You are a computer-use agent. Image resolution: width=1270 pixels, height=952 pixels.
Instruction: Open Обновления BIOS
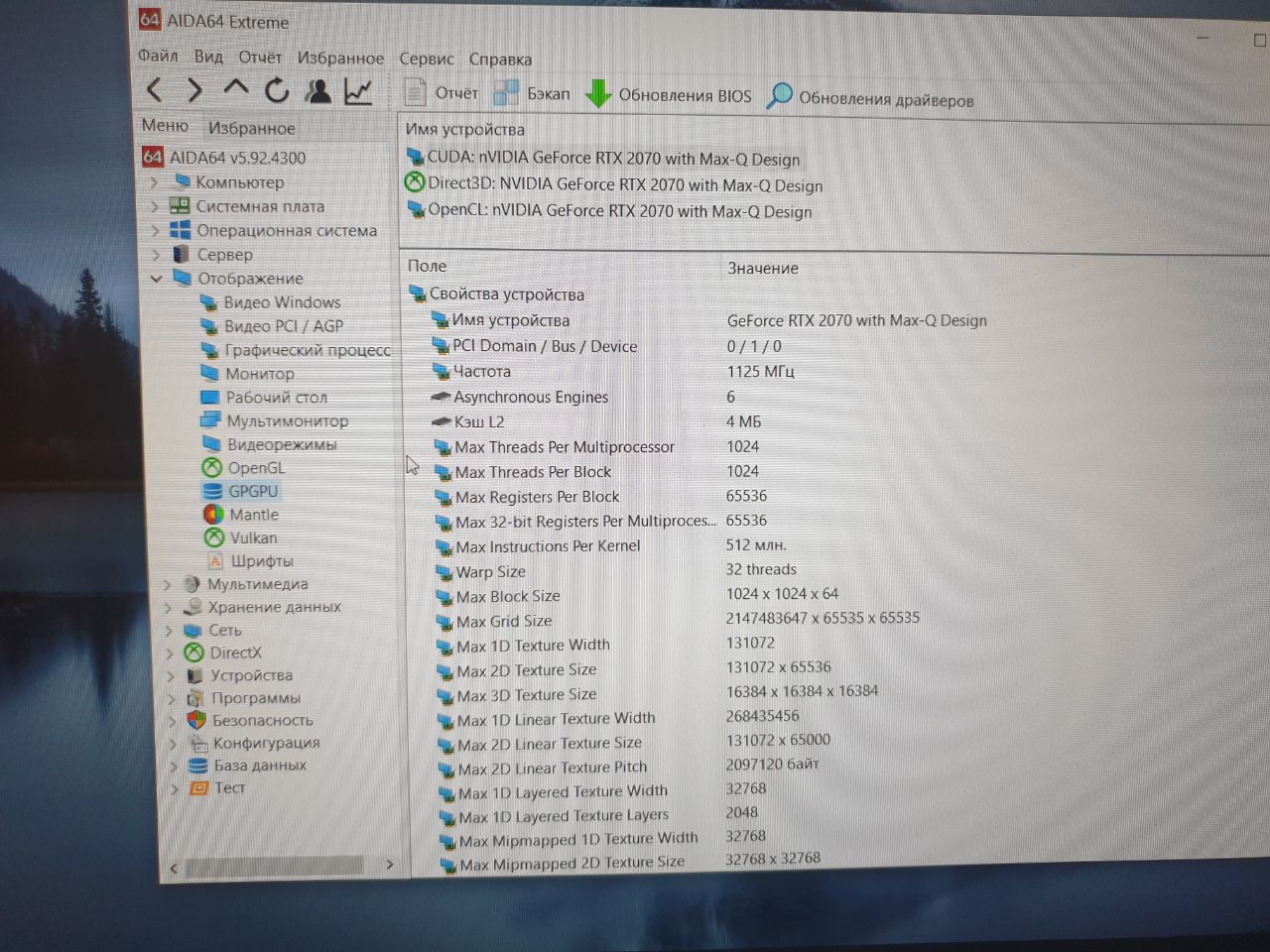pos(669,95)
